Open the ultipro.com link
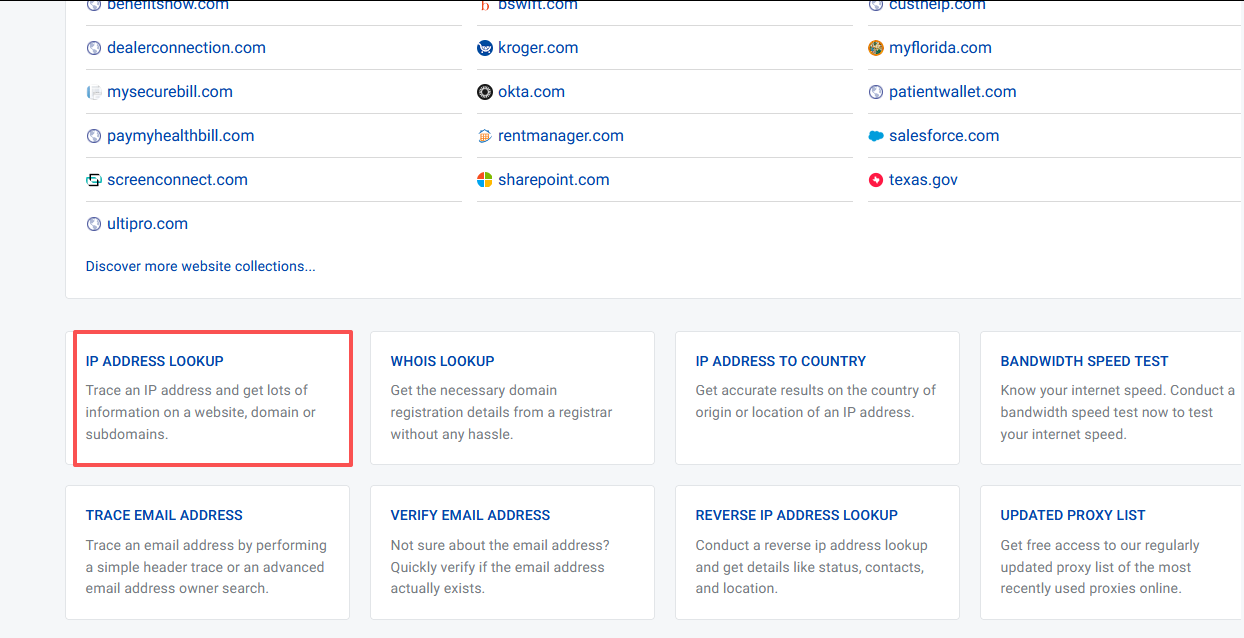1244x638 pixels. (147, 224)
